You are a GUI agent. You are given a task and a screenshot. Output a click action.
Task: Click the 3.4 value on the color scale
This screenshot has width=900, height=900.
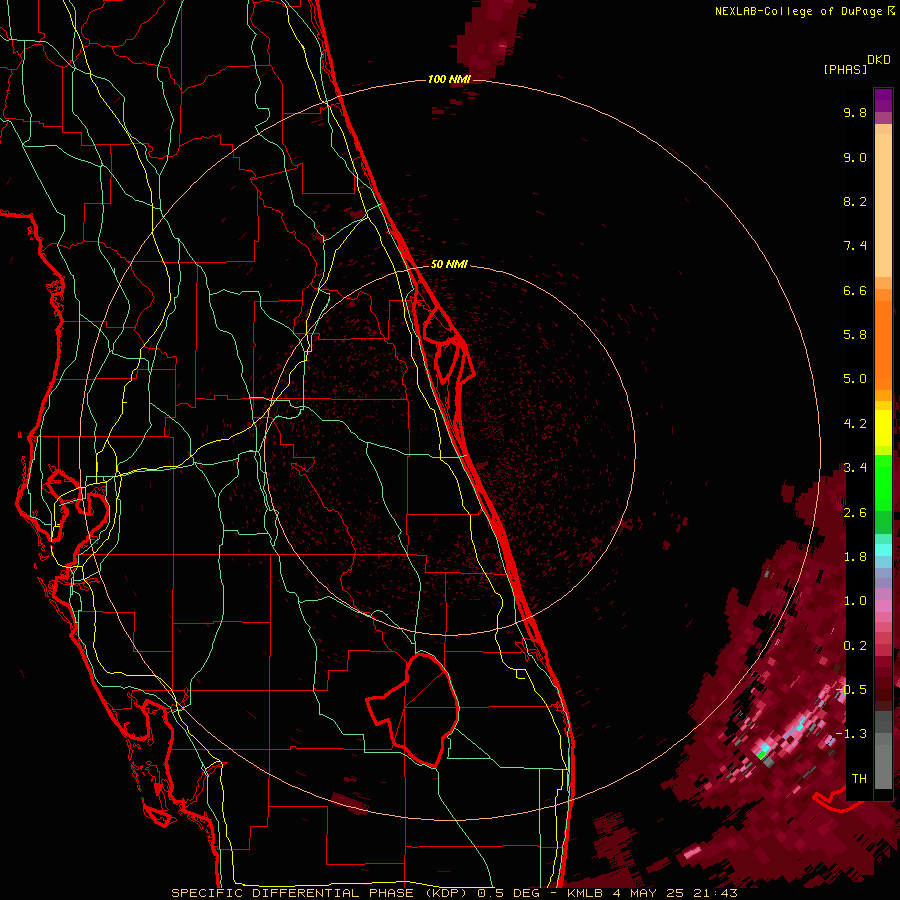click(855, 468)
